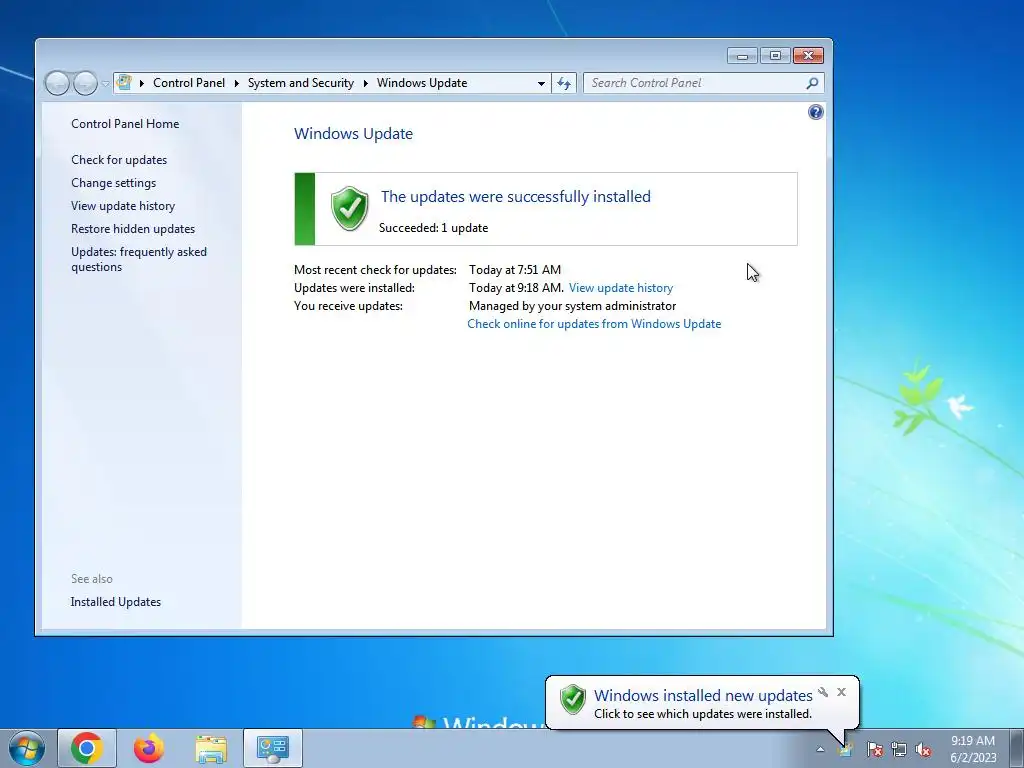Viewport: 1024px width, 768px height.
Task: Maximize the Windows Update window
Action: 775,56
